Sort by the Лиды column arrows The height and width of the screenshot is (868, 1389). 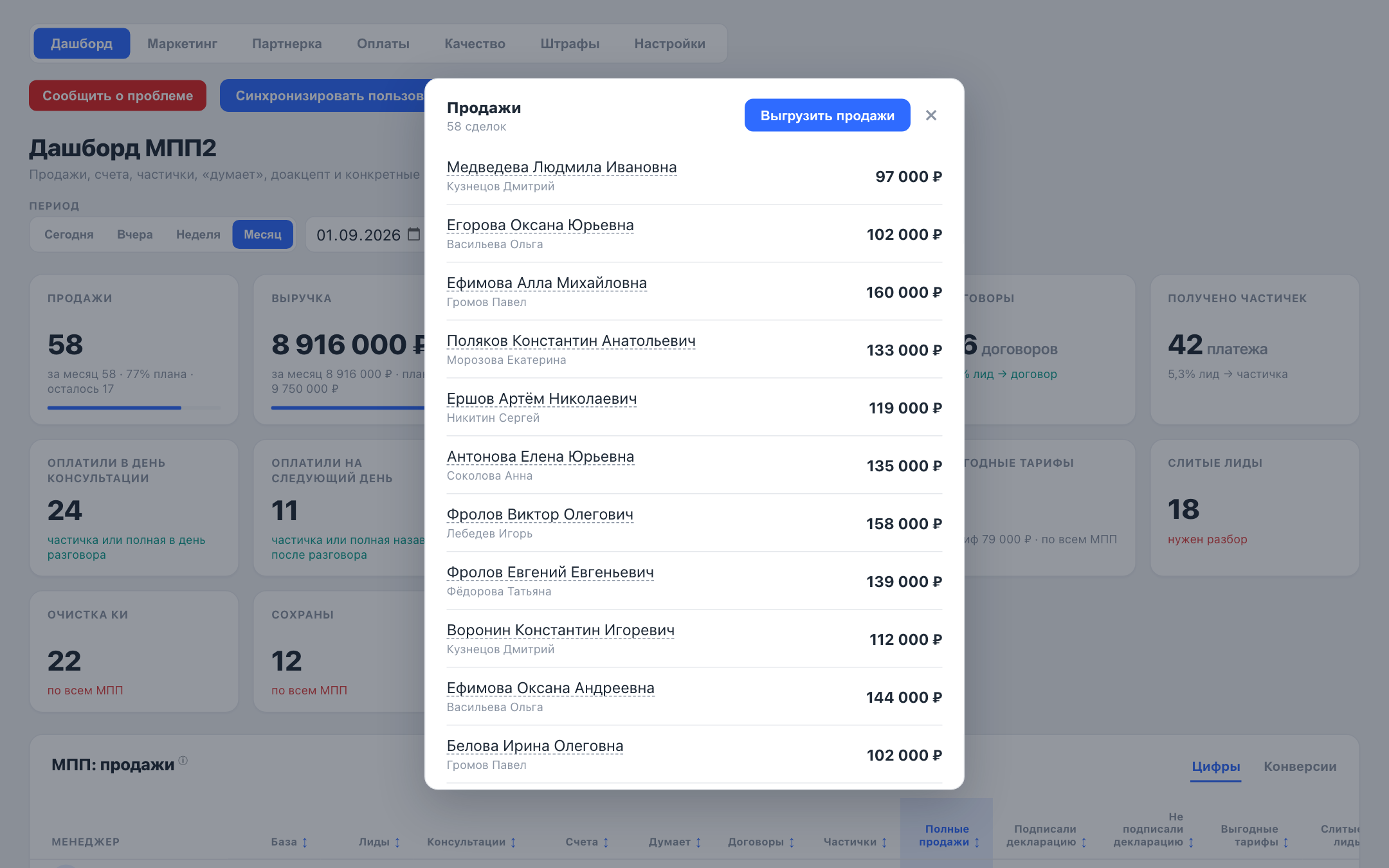[x=397, y=842]
